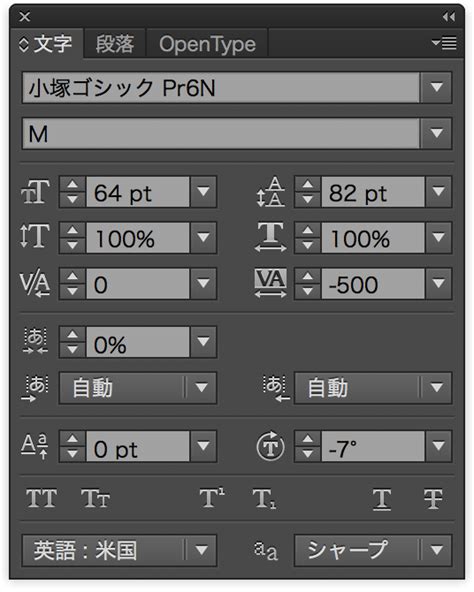Open the kerning 0 dropdown arrow
Viewport: 474px width, 592px height.
(x=203, y=284)
